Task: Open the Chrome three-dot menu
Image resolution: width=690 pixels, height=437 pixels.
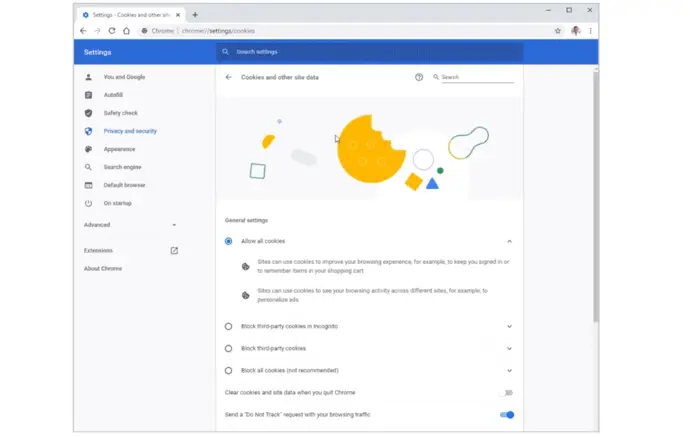Action: (x=590, y=31)
